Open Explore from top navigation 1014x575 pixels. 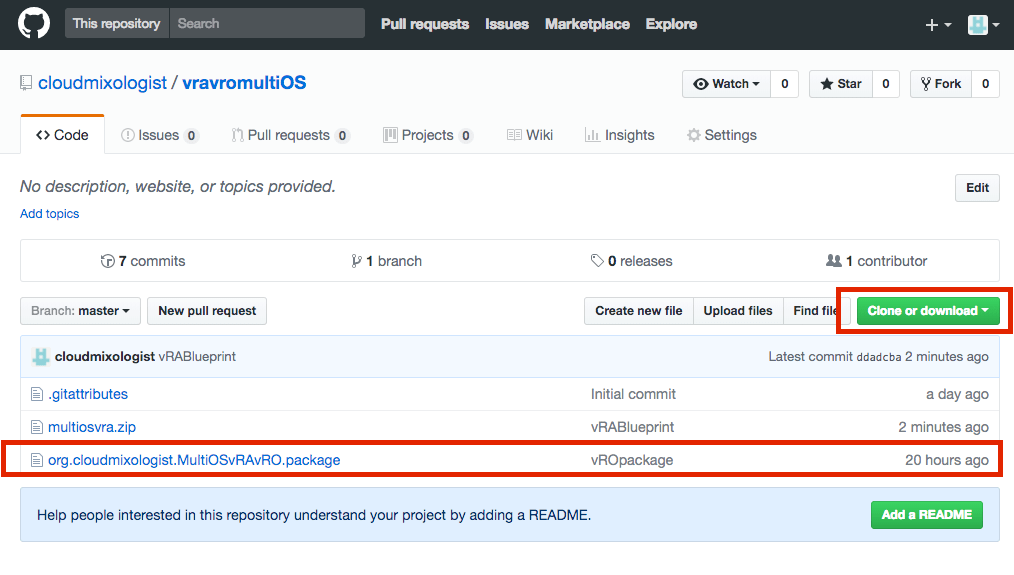(671, 24)
